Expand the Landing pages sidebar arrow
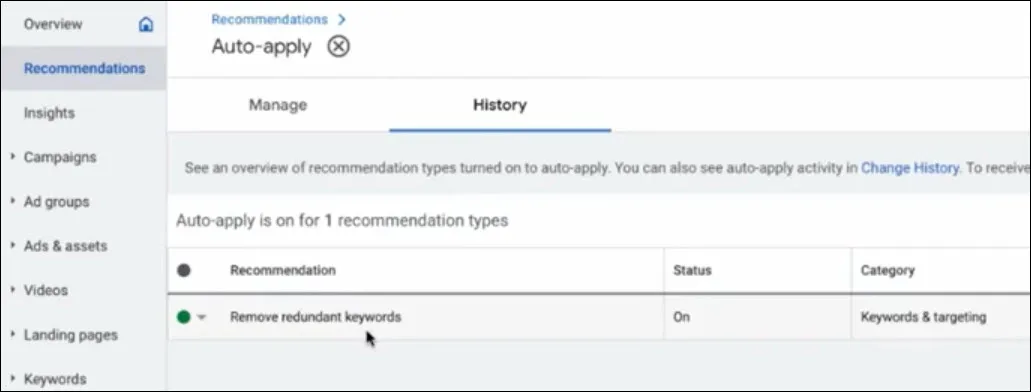Screen dimensions: 1031x392 click(12, 334)
